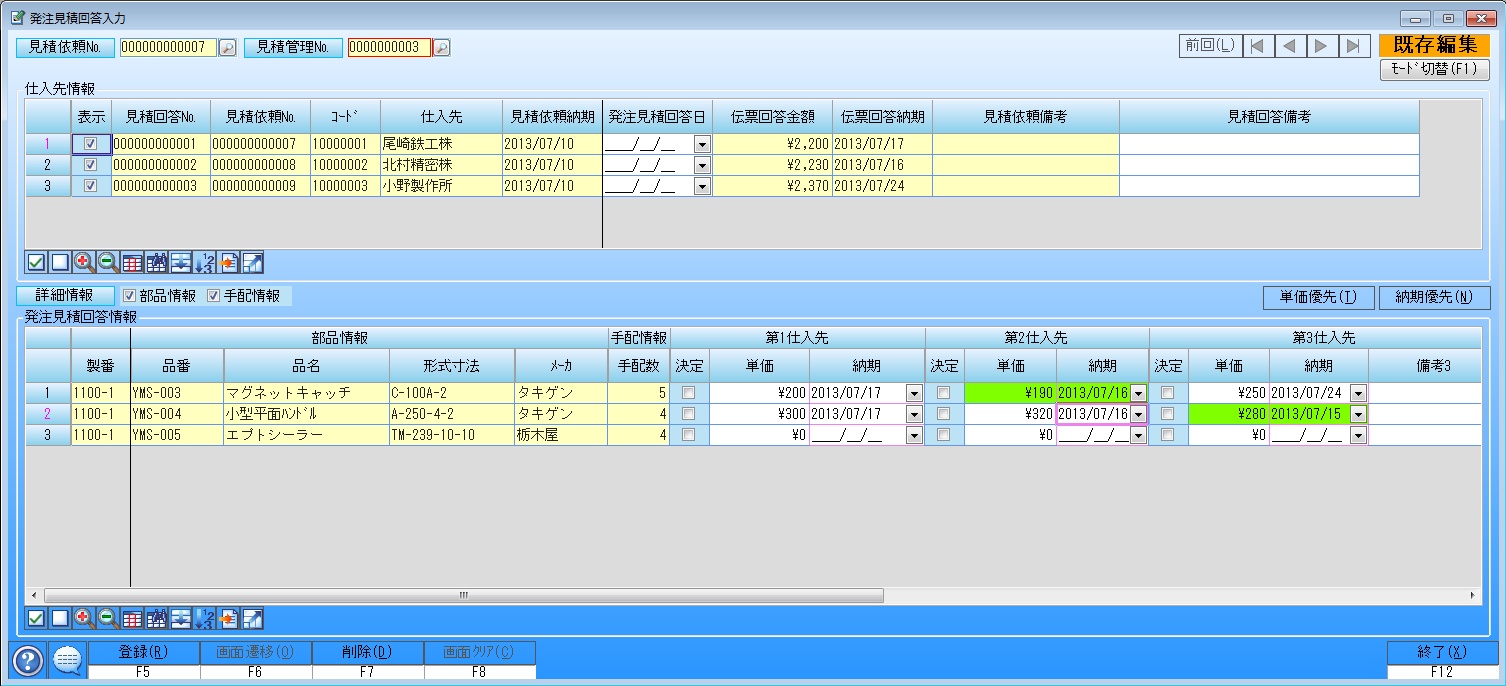Click the horizontal scrollbar of lower grid
Viewport: 1506px width, 686px height.
462,595
